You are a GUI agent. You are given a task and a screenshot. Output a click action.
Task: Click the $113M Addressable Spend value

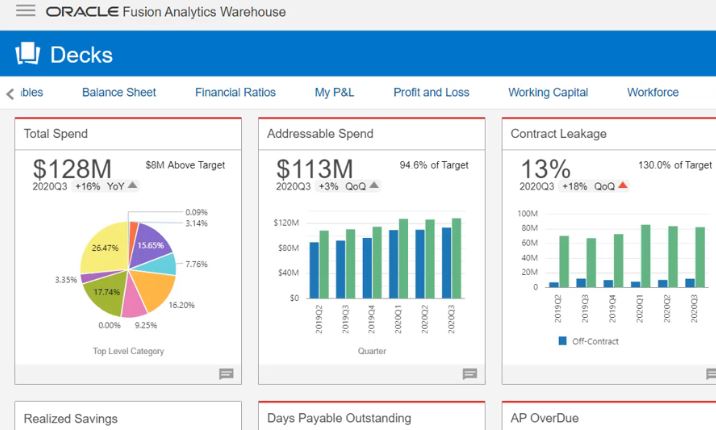(x=315, y=168)
